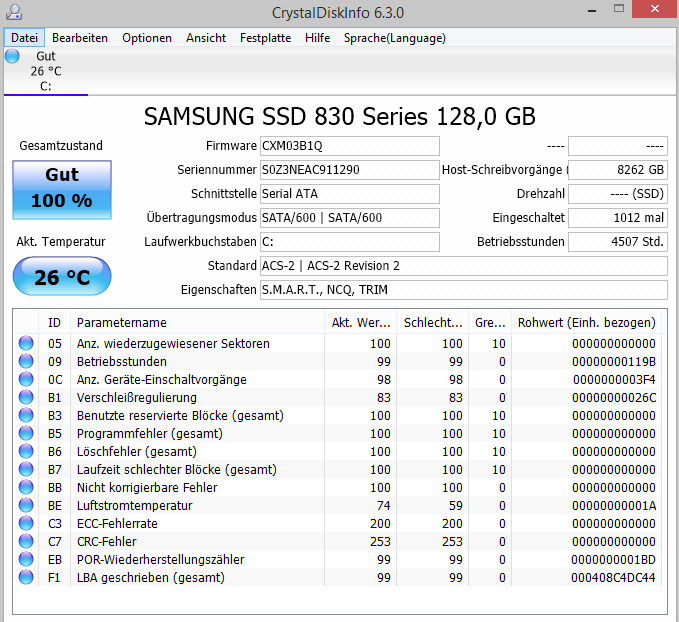Screen dimensions: 679x622
Task: Click the Standard field ACS-2 Revision 2
Action: coord(463,266)
